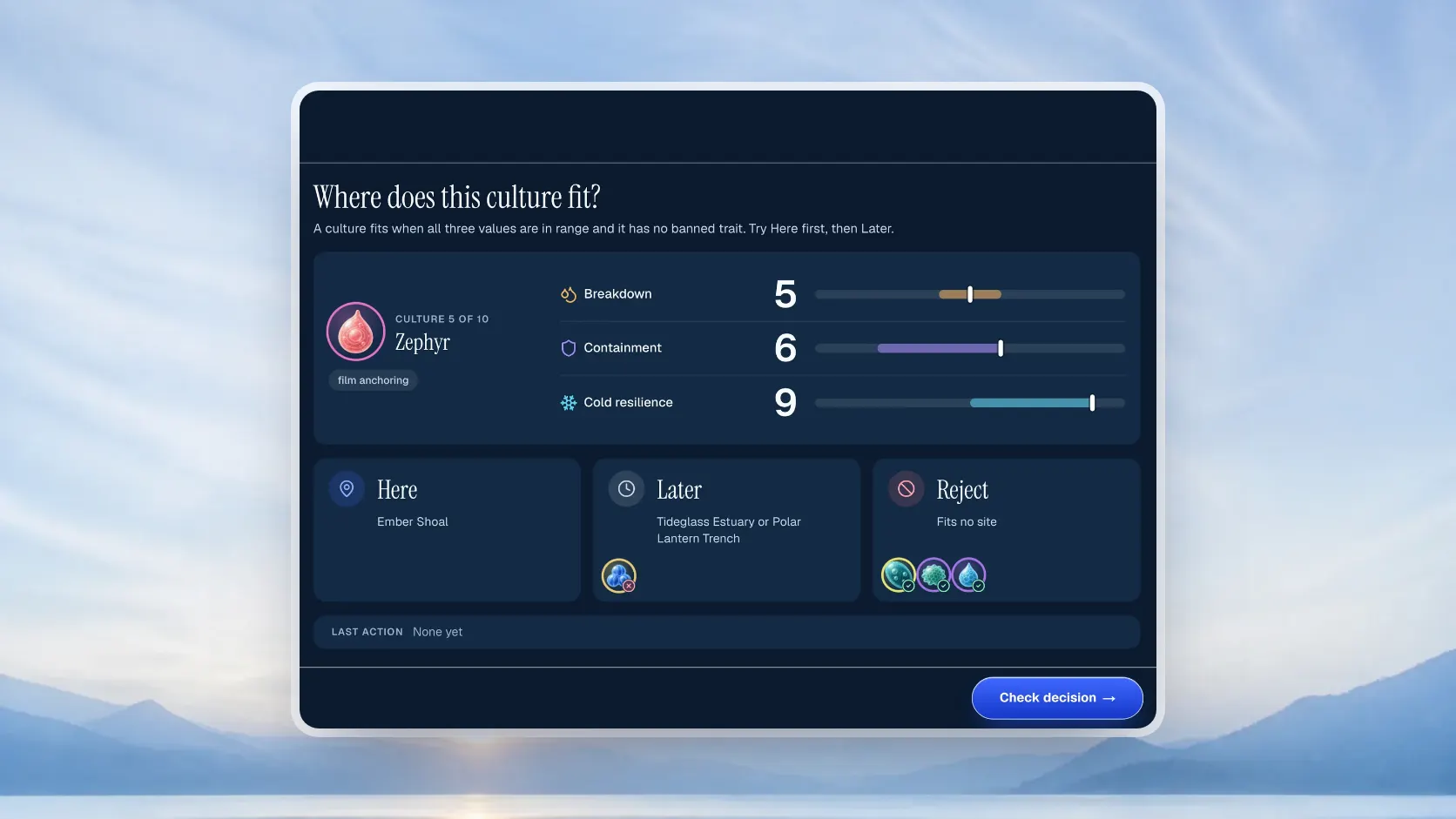The width and height of the screenshot is (1456, 819).
Task: Click the Breakdown range slider
Action: 970,294
